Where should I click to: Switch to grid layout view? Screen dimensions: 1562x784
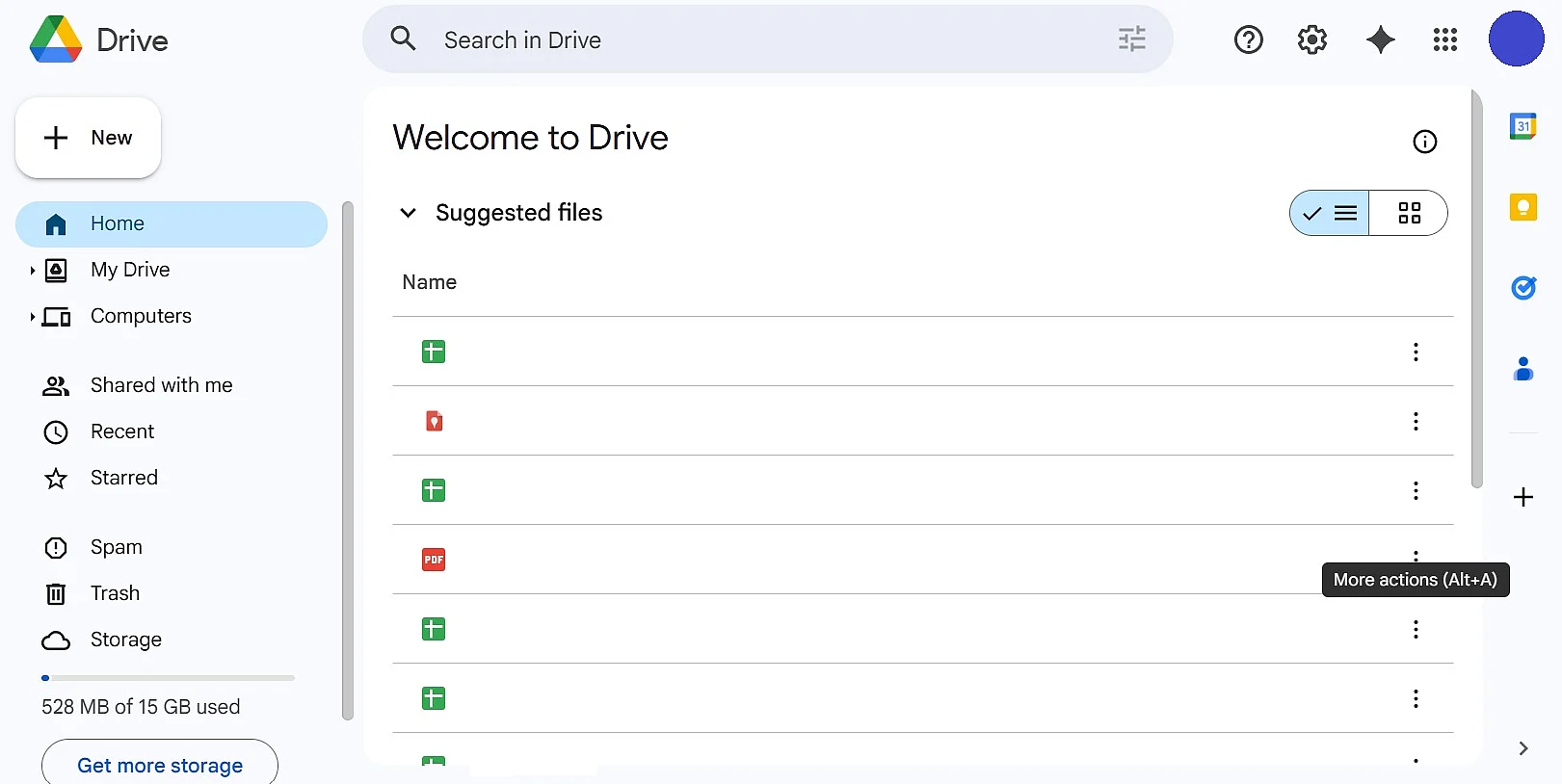coord(1409,213)
